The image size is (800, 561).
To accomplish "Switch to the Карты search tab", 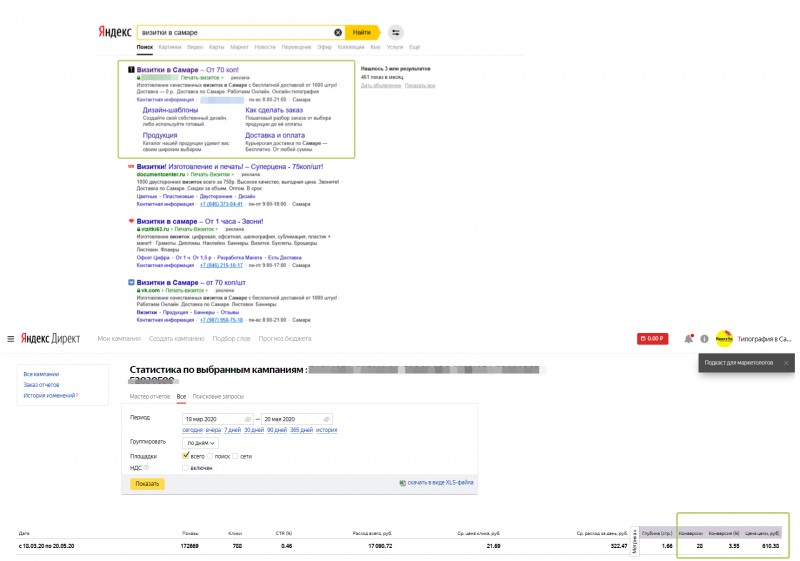I will click(x=217, y=47).
